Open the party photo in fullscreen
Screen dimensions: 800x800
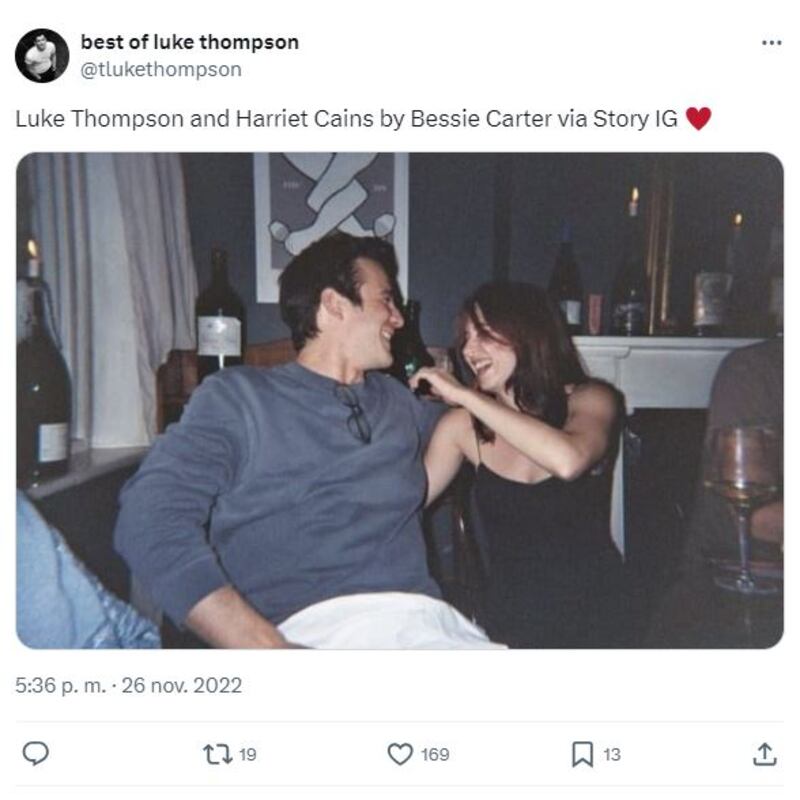[x=400, y=400]
